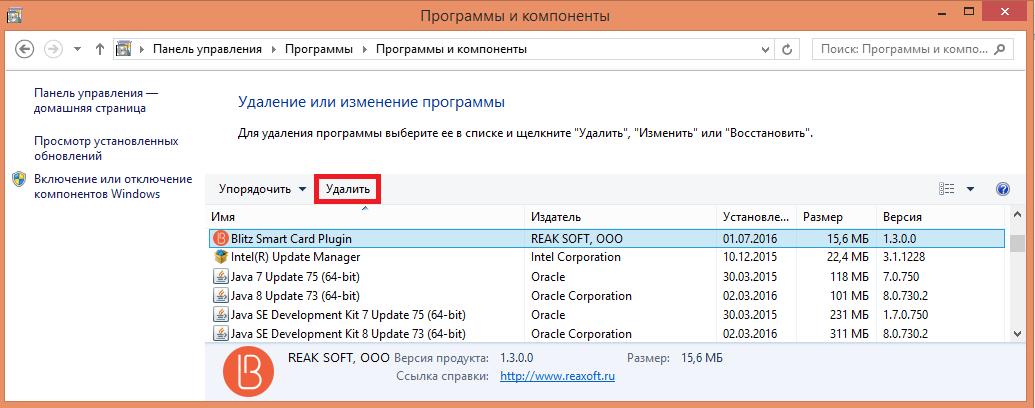Expand the address bar history dropdown

763,49
